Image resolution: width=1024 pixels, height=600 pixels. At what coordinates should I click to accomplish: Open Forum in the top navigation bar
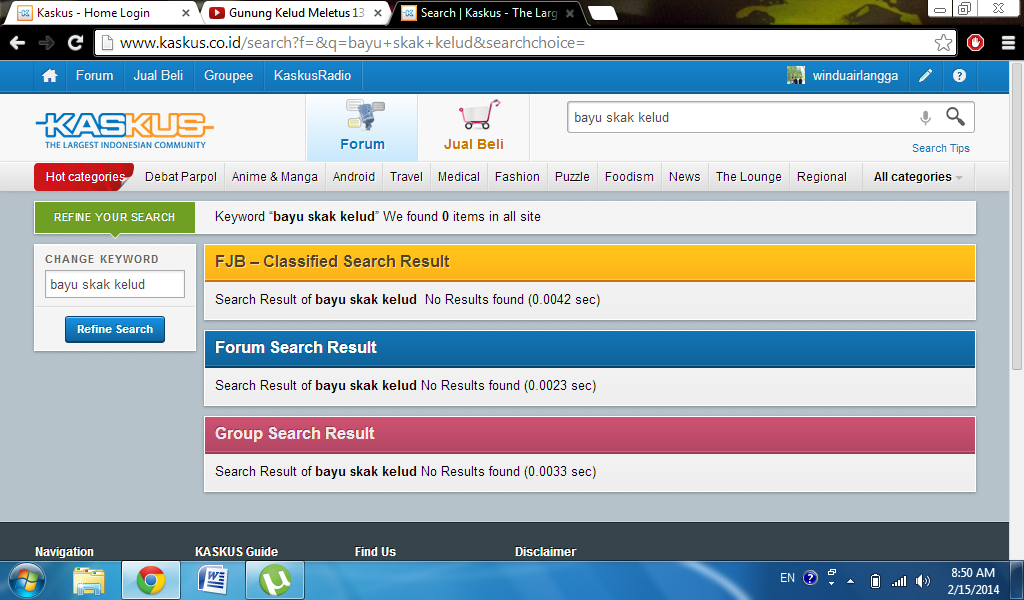point(94,76)
